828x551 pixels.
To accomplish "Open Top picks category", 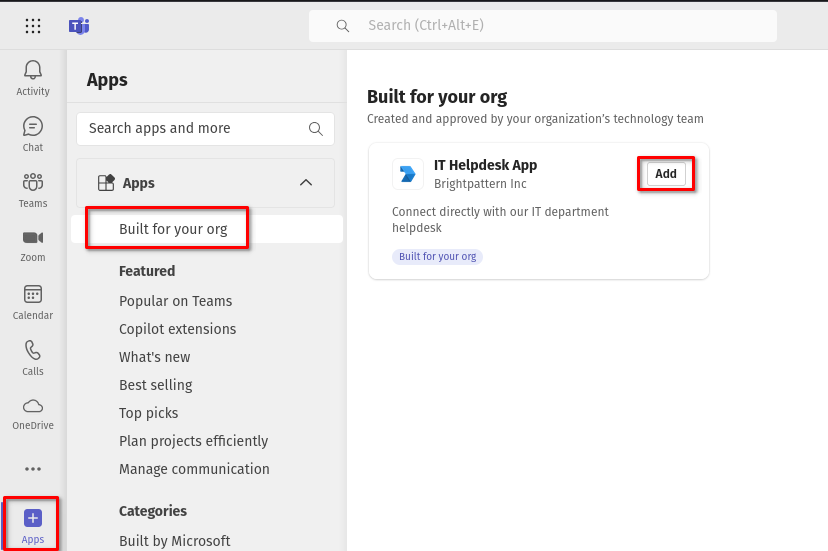I will tap(148, 413).
